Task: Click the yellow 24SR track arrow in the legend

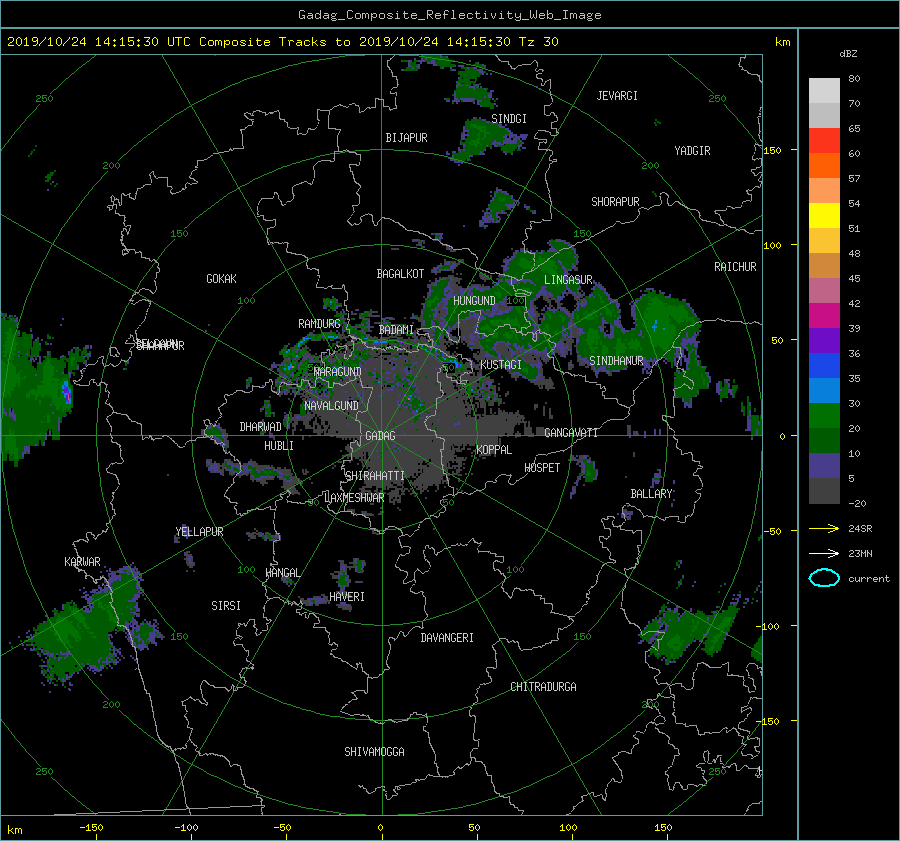Action: pyautogui.click(x=824, y=528)
